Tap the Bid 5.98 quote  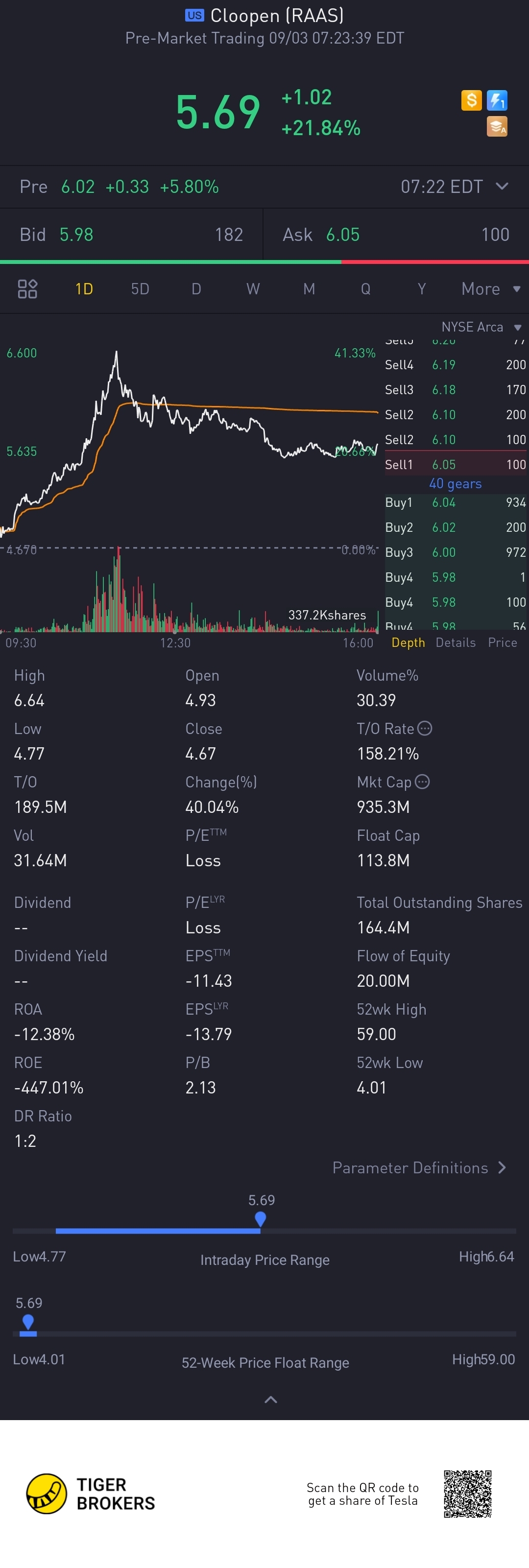click(131, 235)
